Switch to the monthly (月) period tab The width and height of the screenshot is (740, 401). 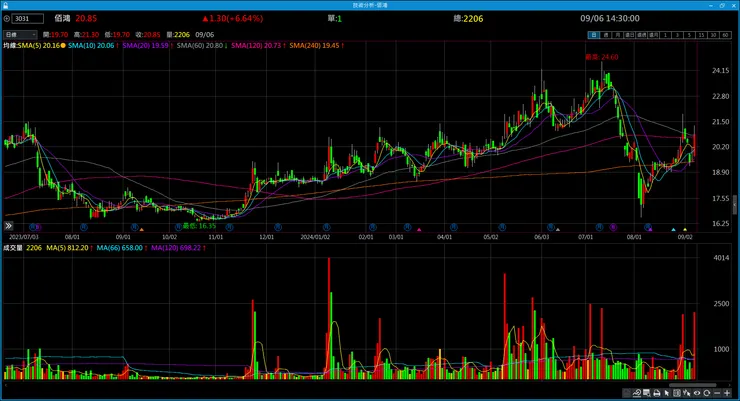click(x=618, y=35)
